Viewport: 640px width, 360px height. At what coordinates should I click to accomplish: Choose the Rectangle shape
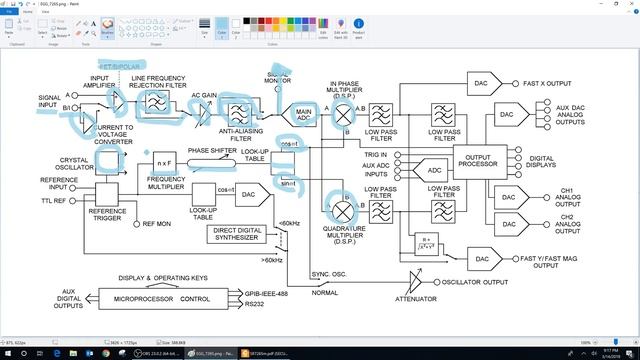[142, 22]
